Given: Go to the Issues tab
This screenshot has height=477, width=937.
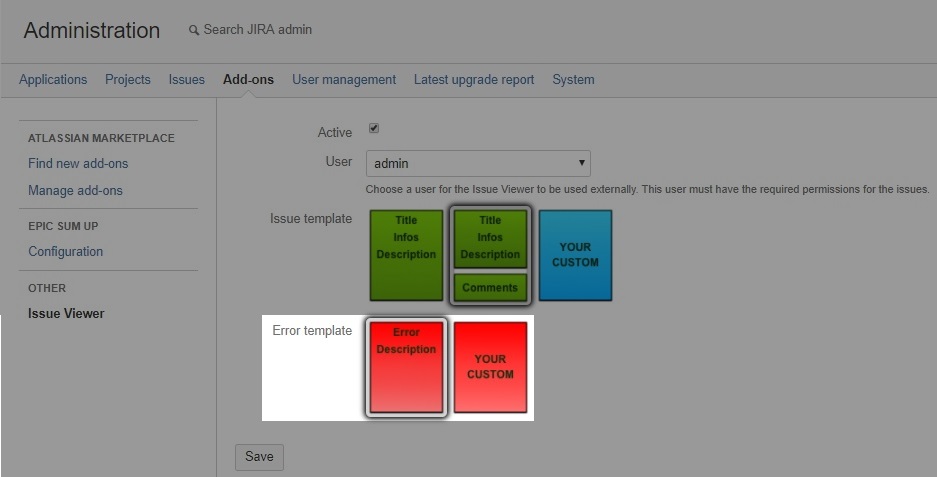Looking at the screenshot, I should (x=187, y=80).
